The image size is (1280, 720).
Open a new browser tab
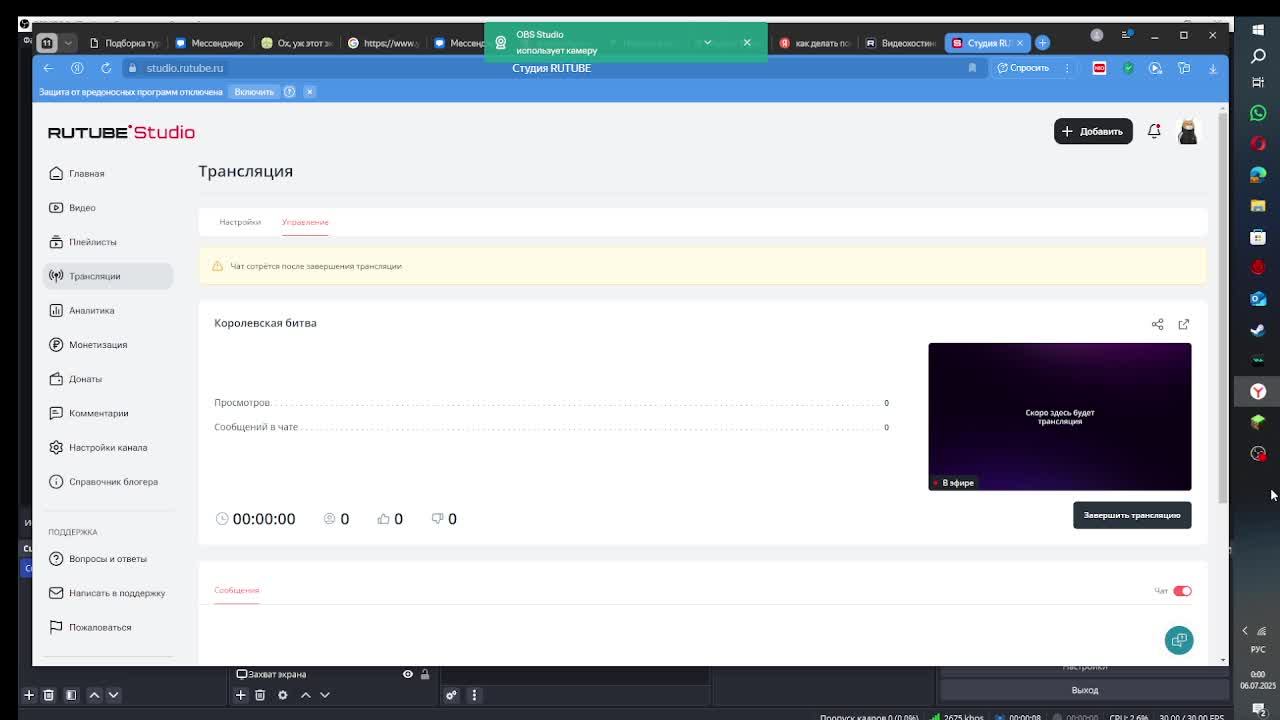pyautogui.click(x=1042, y=43)
